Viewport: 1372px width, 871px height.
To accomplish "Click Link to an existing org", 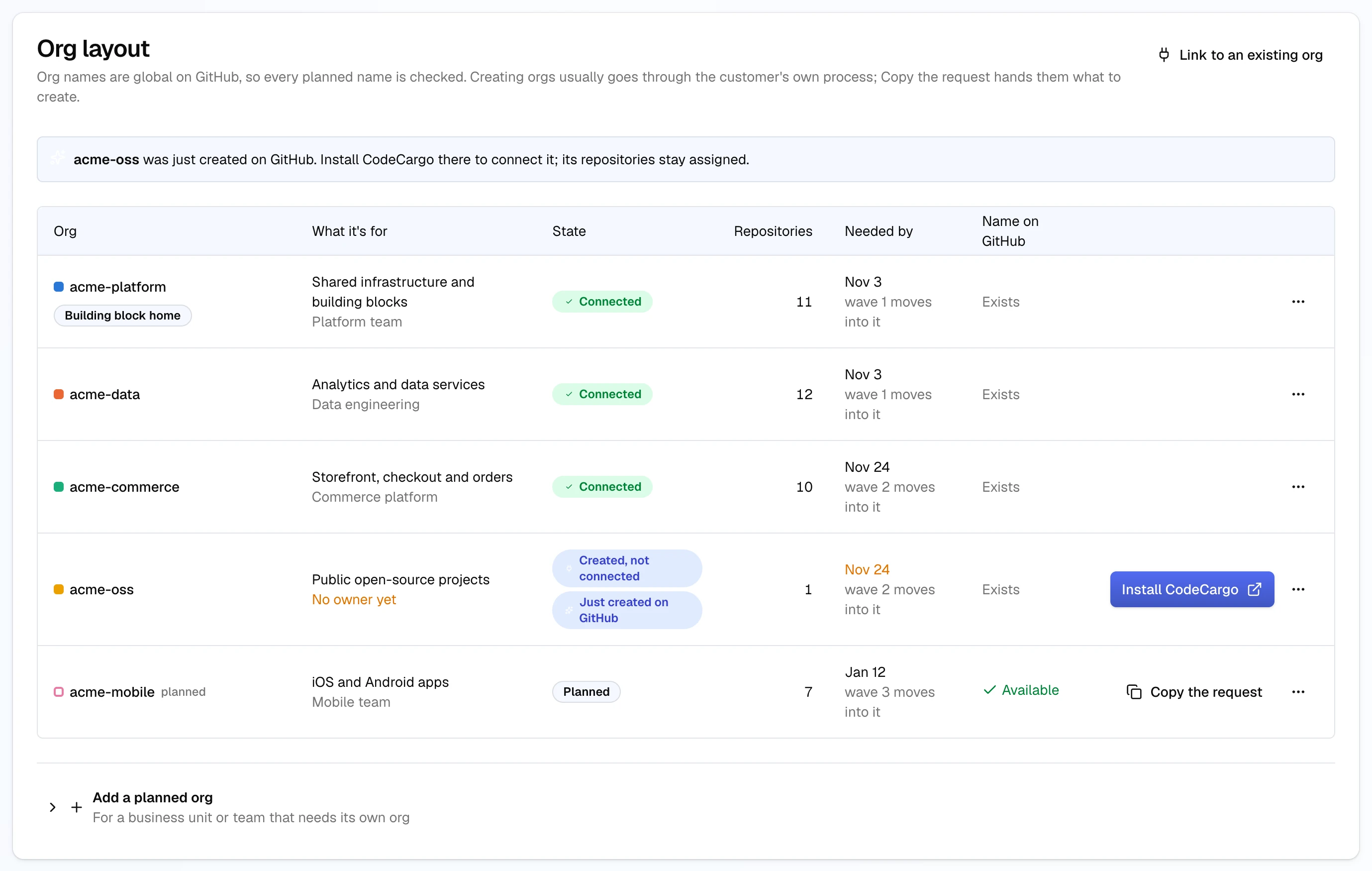I will pyautogui.click(x=1240, y=55).
